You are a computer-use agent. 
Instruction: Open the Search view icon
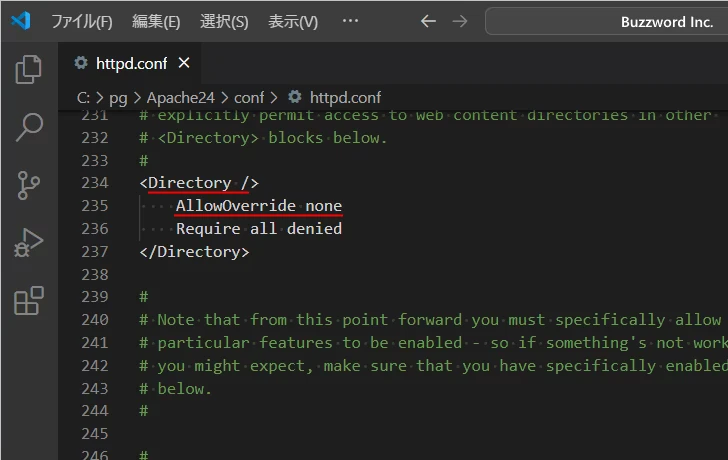pos(29,127)
